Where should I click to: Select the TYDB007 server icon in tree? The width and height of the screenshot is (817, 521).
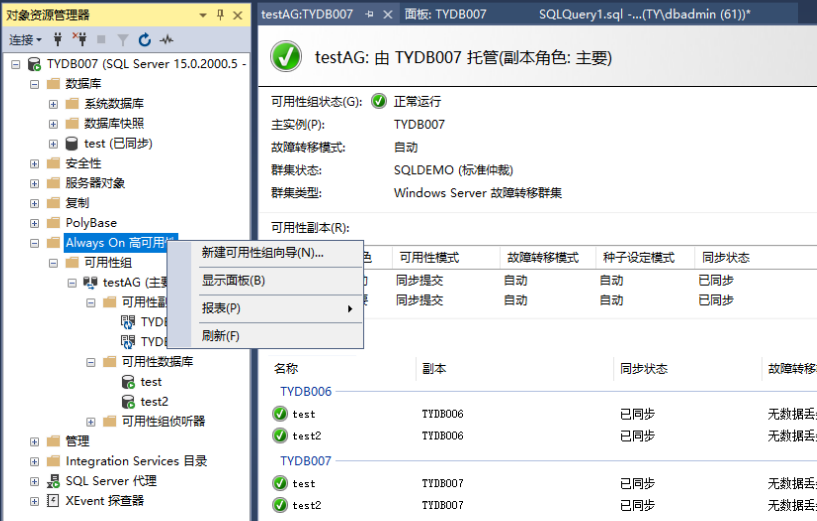click(34, 64)
